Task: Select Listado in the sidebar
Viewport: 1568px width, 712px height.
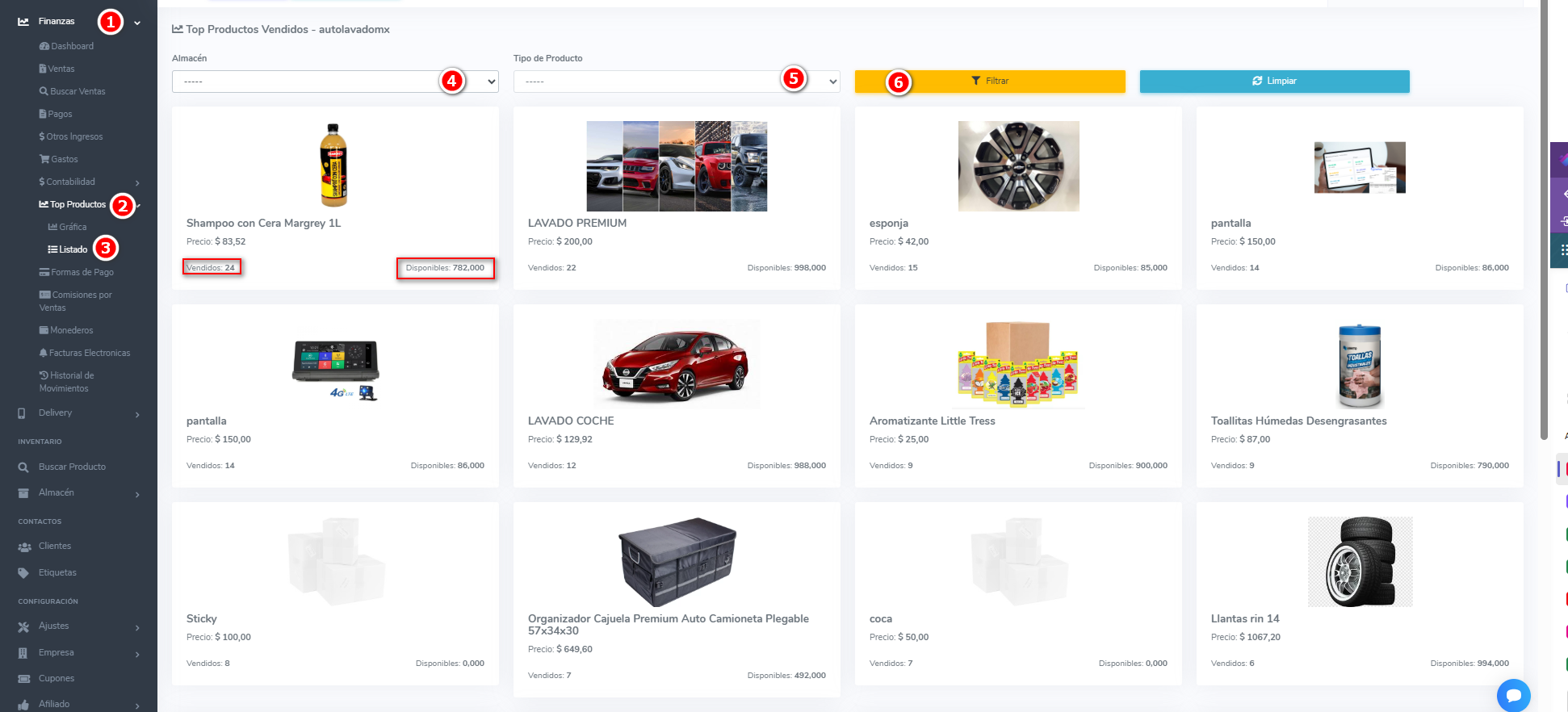Action: coord(69,250)
